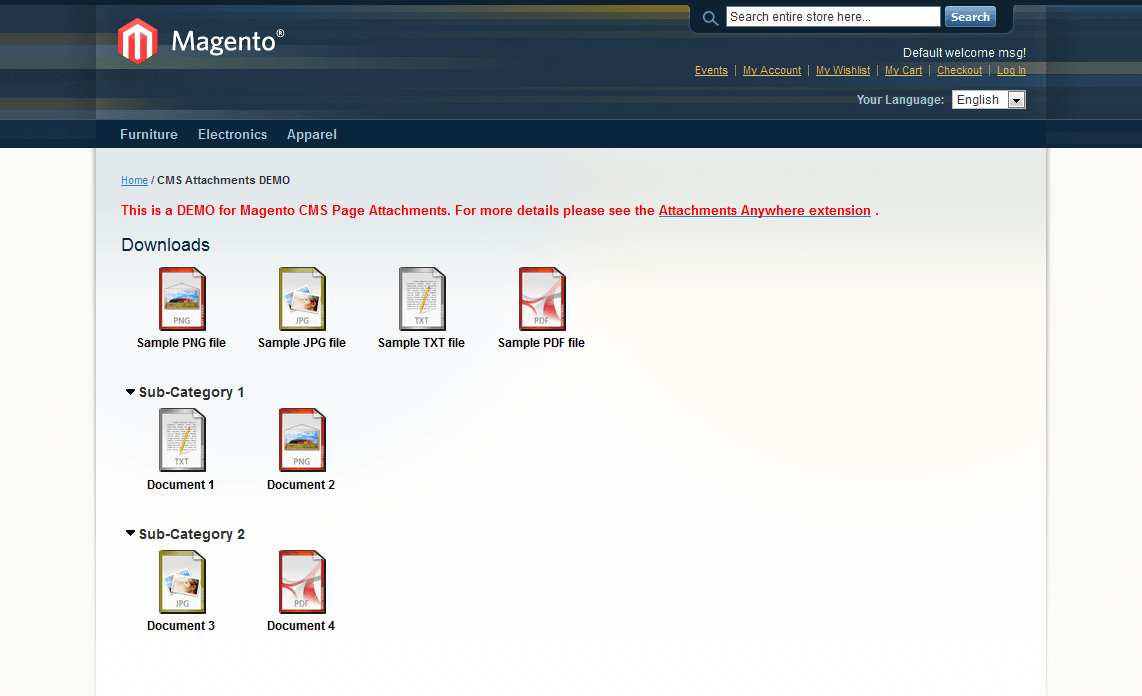1142x696 pixels.
Task: Follow the Attachments Anywhere extension link
Action: (x=764, y=211)
